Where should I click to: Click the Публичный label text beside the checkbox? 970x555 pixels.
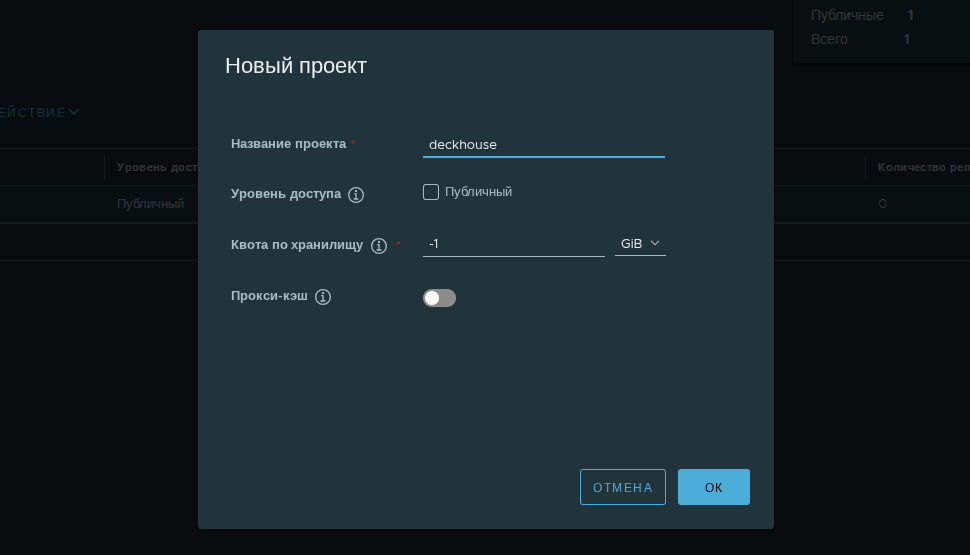point(478,192)
